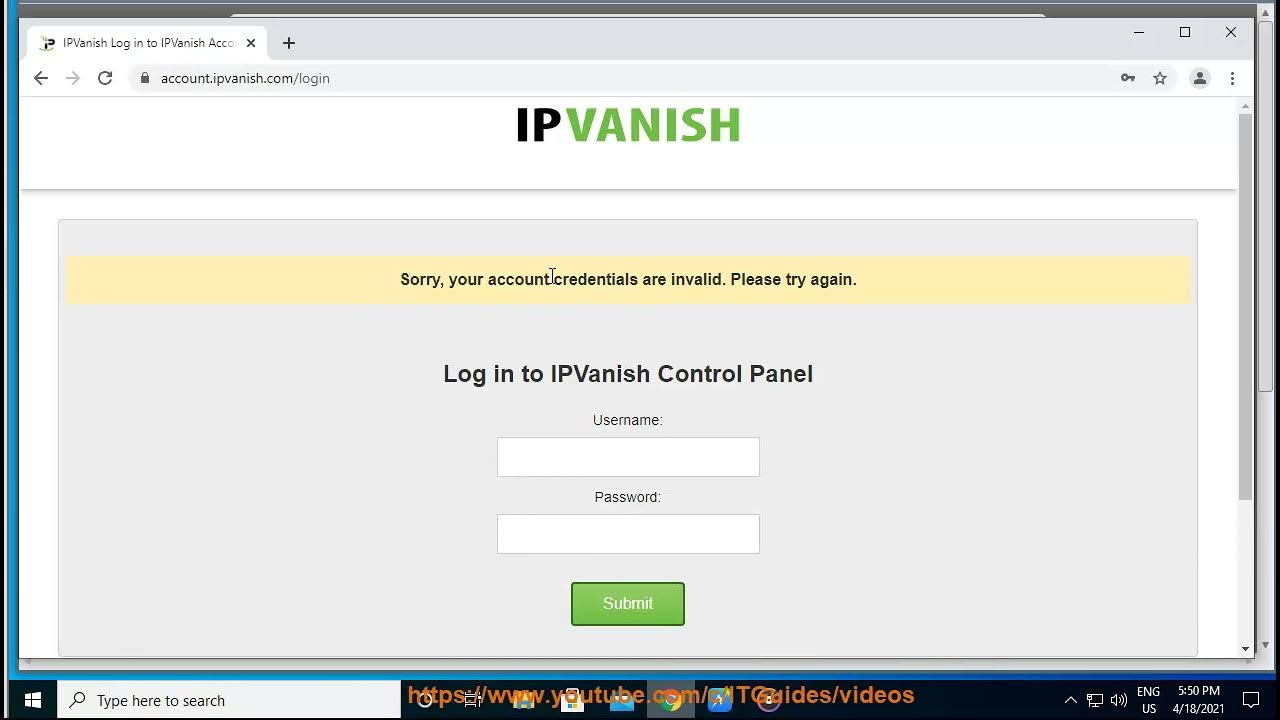
Task: Show hidden system tray icons
Action: (1070, 700)
